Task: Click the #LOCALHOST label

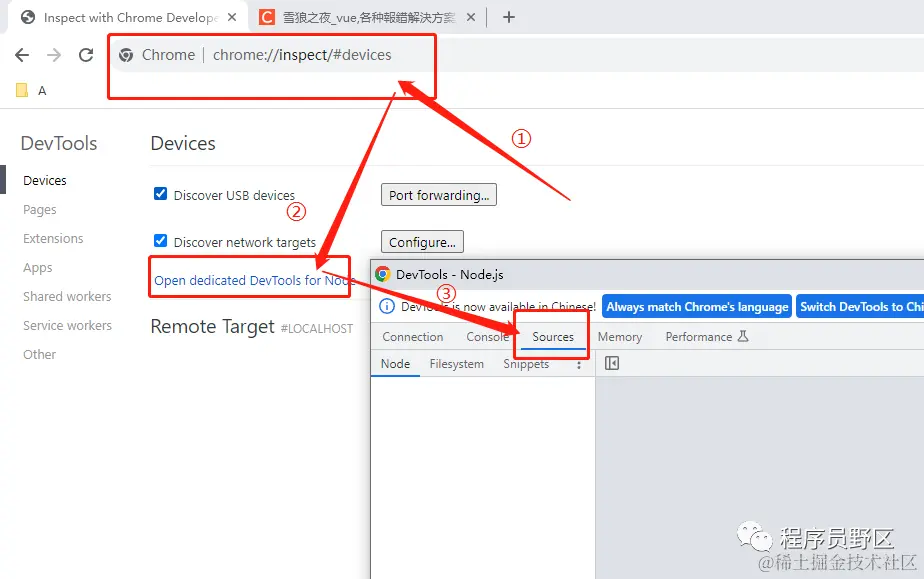Action: [x=317, y=329]
